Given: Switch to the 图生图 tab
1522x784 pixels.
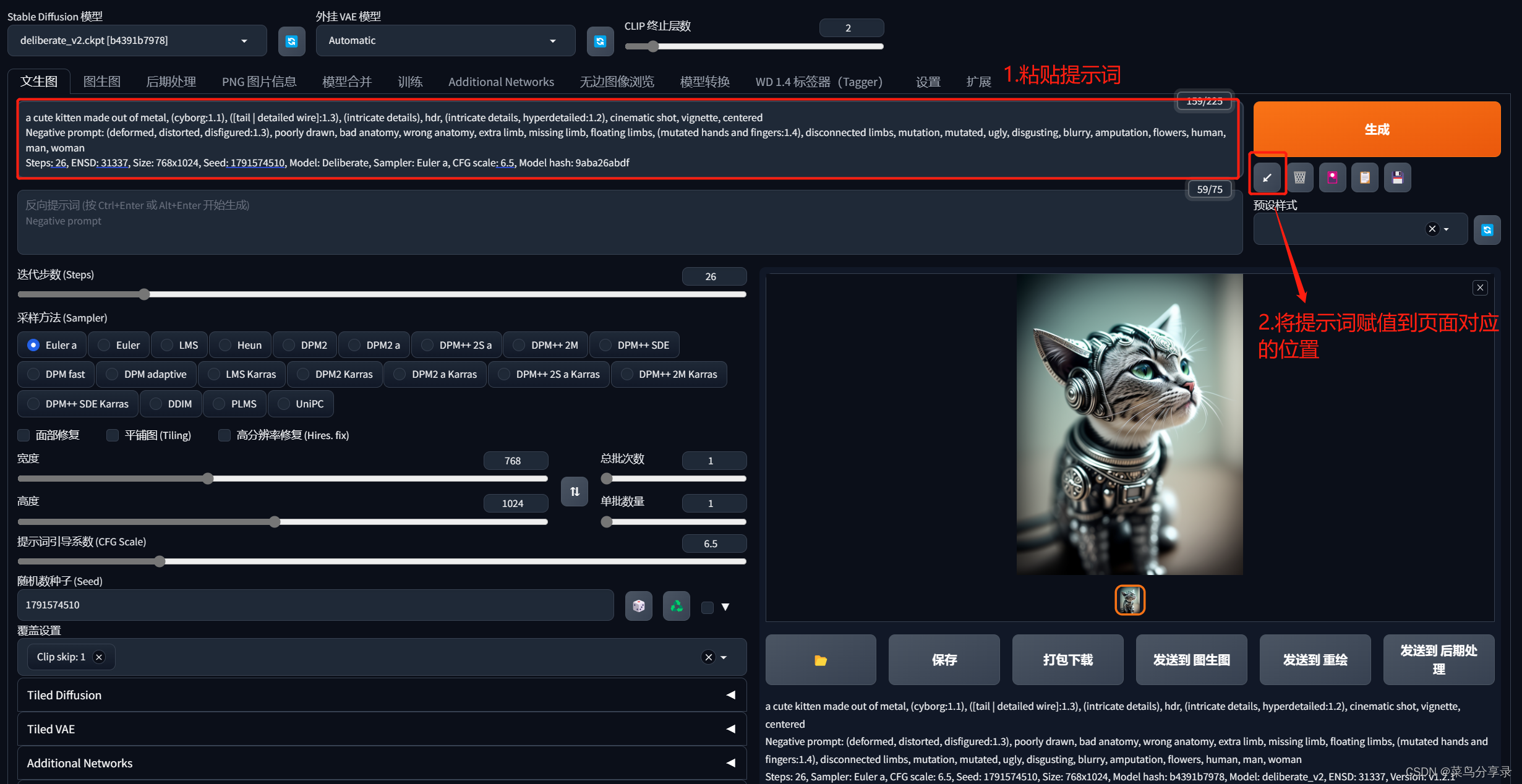Looking at the screenshot, I should [x=101, y=82].
